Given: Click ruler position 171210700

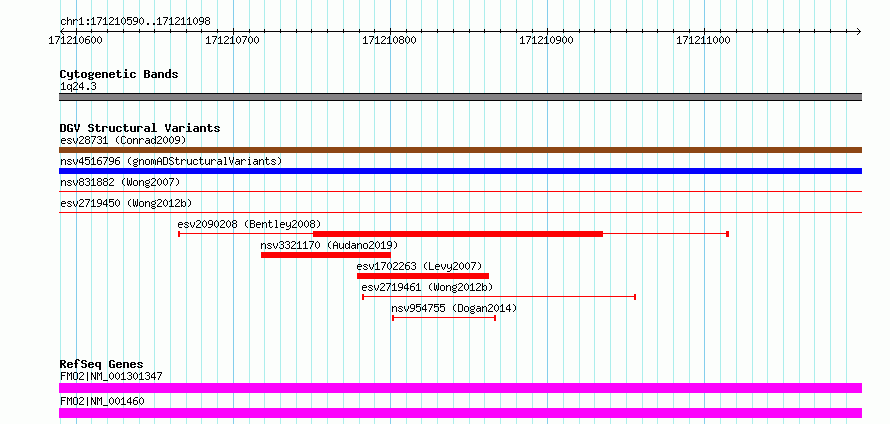Looking at the screenshot, I should click(232, 40).
